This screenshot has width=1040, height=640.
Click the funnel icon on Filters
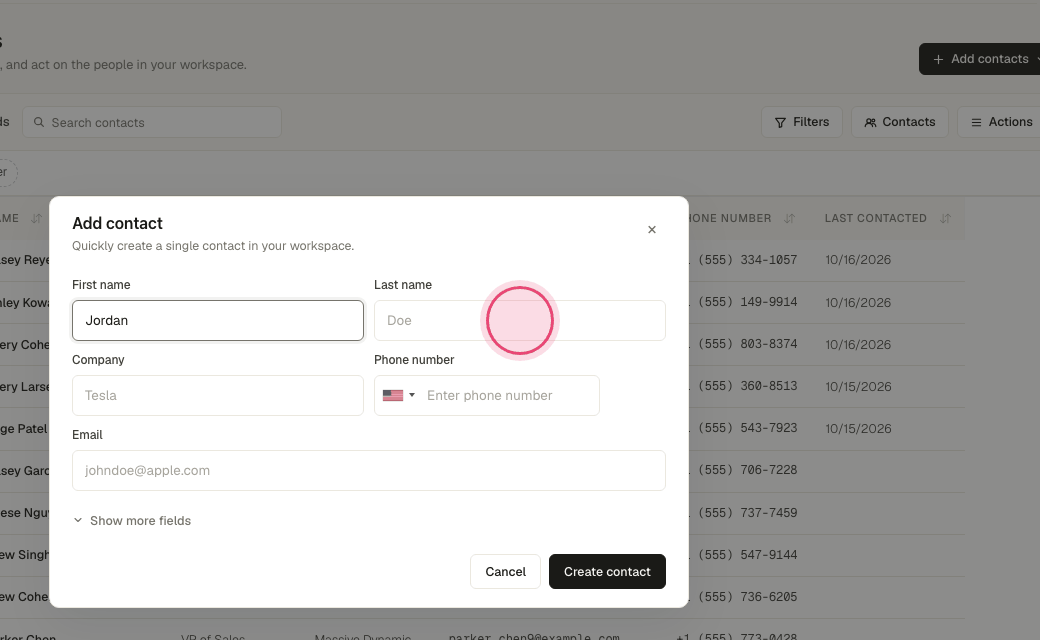point(780,123)
